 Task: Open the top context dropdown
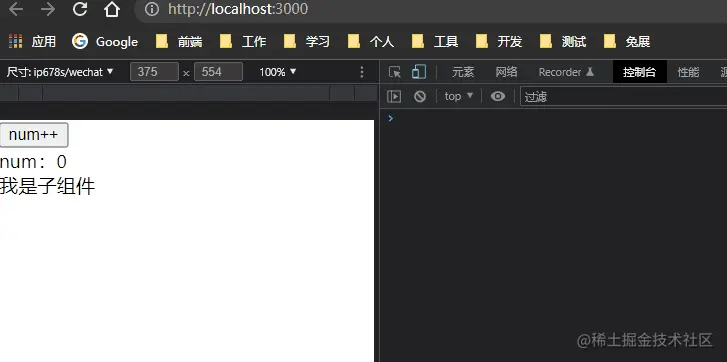(459, 96)
